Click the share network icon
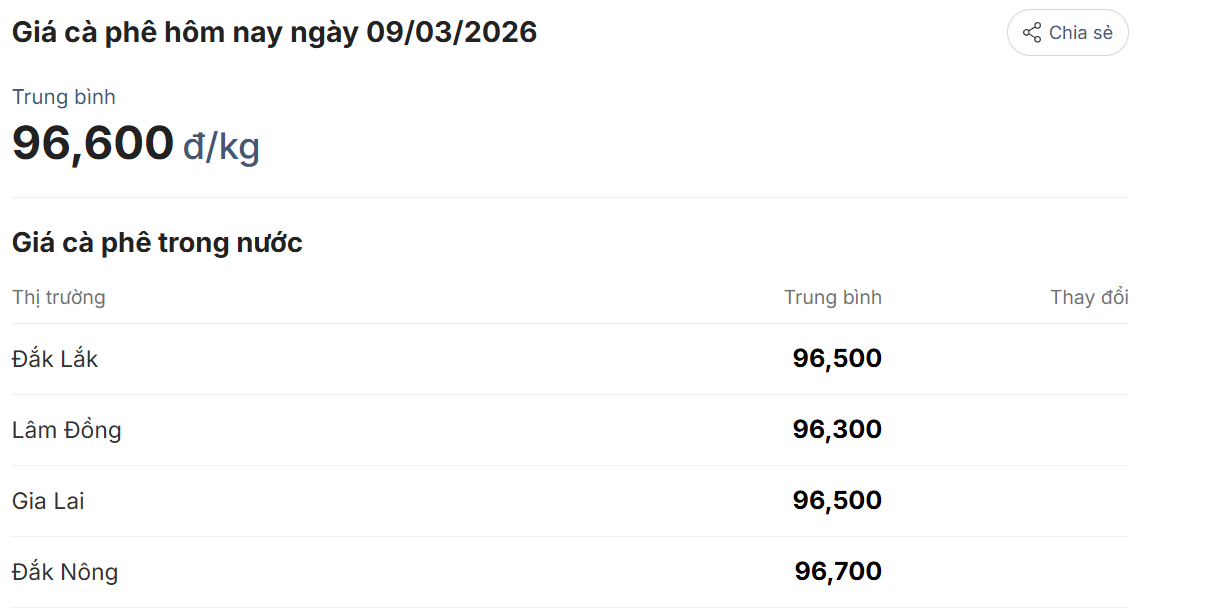This screenshot has height=610, width=1211. 1032,33
